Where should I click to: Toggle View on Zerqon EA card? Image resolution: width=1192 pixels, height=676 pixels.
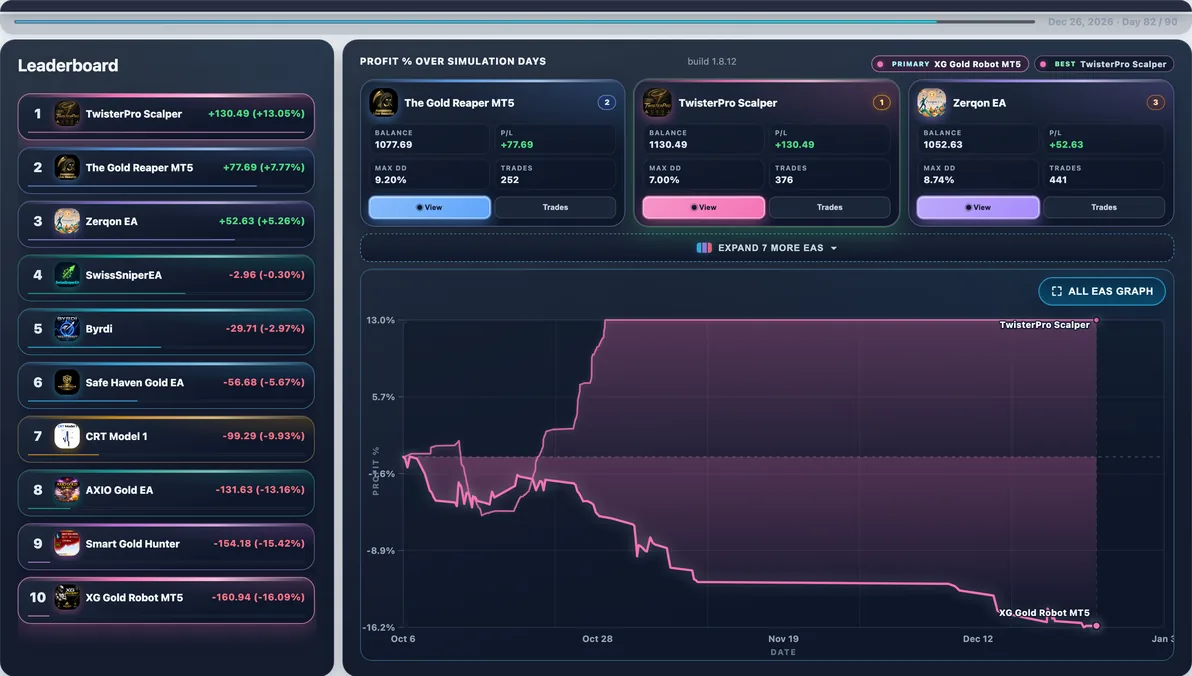[x=978, y=208]
